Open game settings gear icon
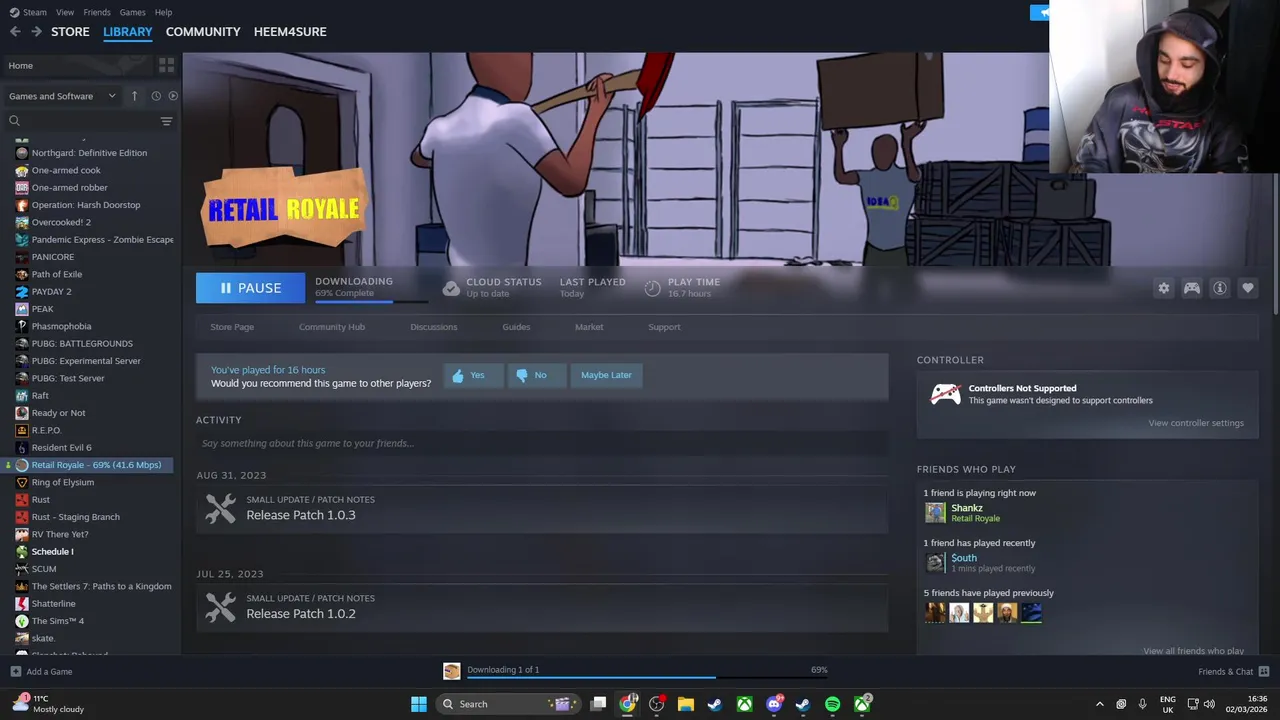The height and width of the screenshot is (720, 1280). 1163,288
